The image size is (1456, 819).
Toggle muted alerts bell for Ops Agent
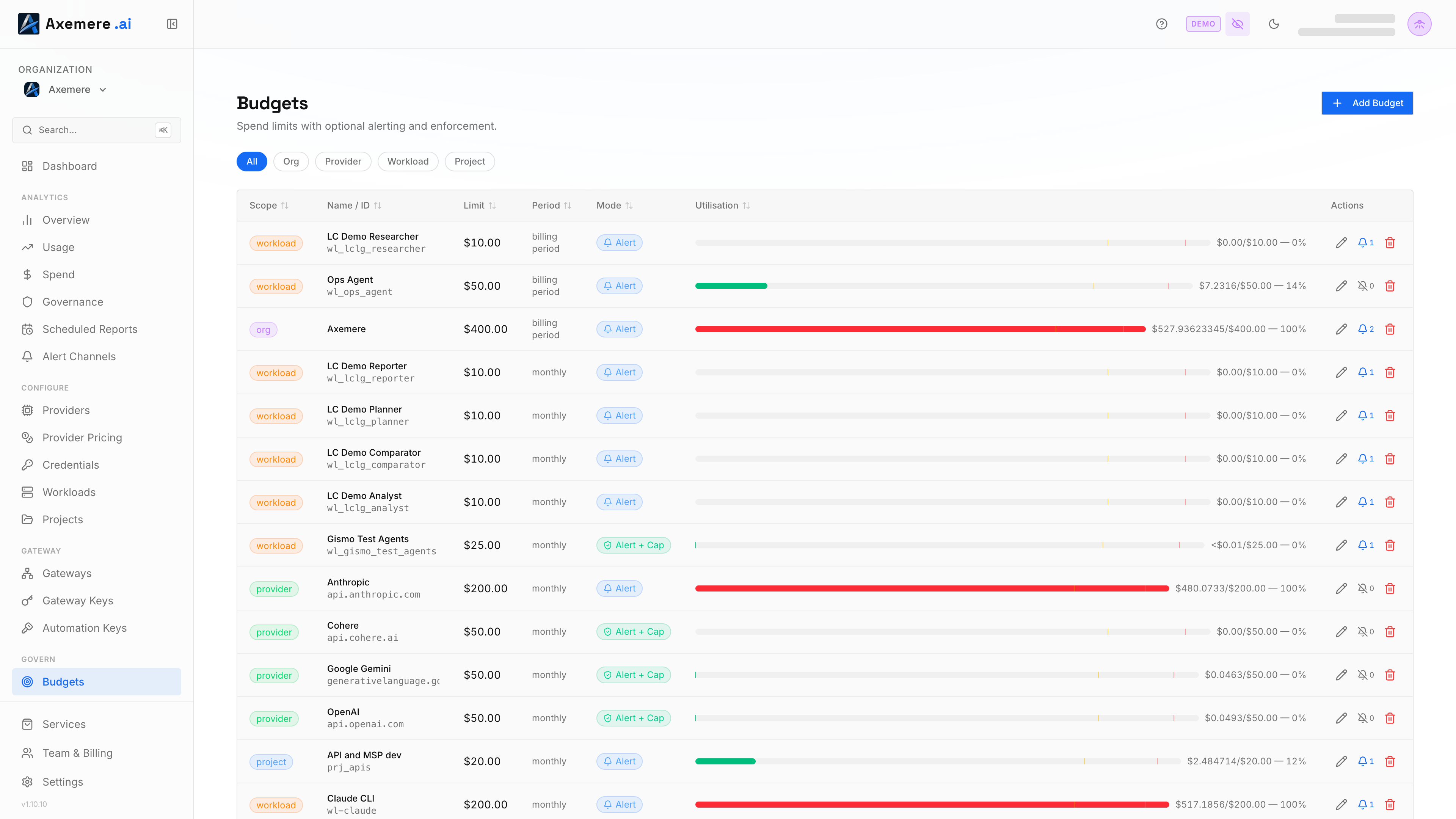(1365, 286)
